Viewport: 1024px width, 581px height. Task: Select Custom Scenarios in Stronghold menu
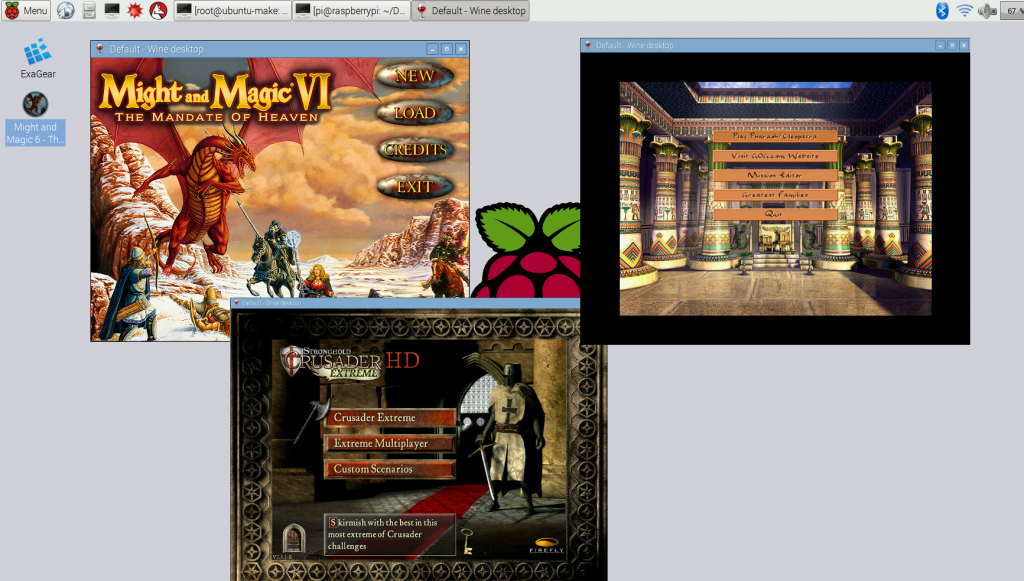(390, 469)
